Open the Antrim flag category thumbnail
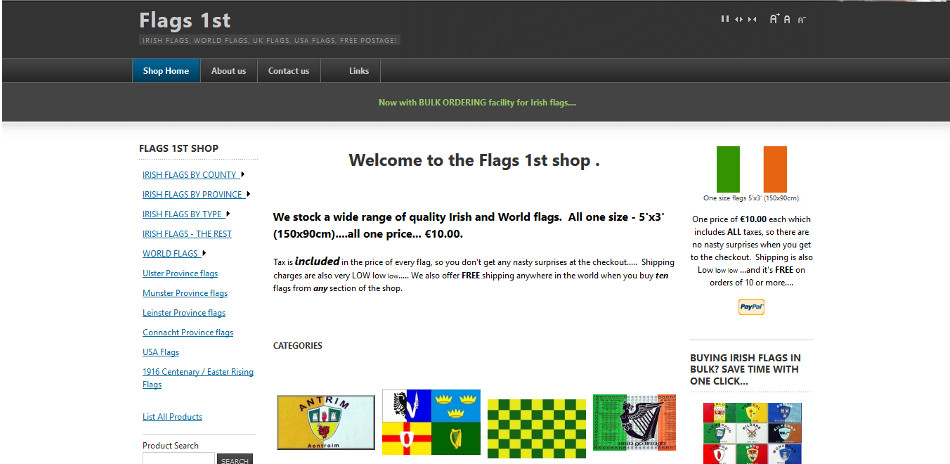The width and height of the screenshot is (950, 464). point(326,422)
